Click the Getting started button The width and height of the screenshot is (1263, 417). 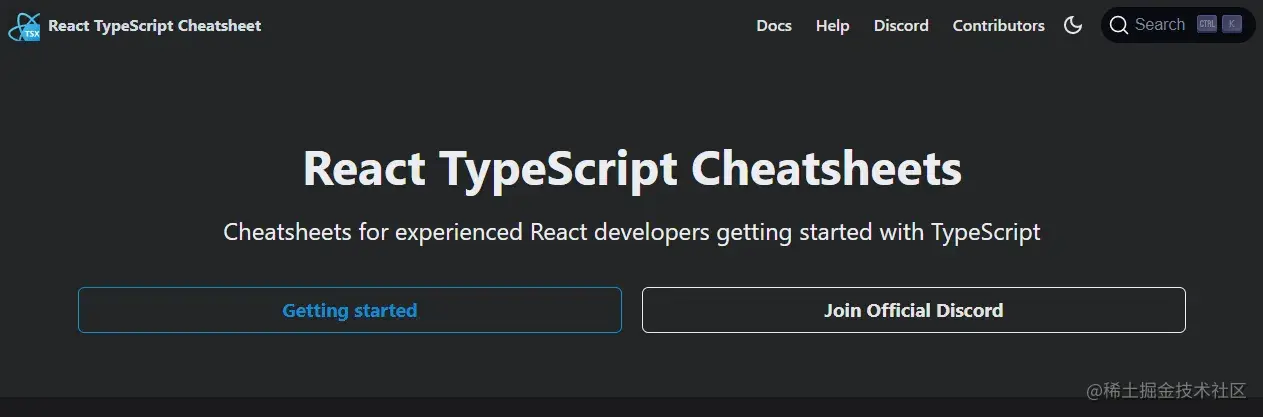(x=350, y=310)
